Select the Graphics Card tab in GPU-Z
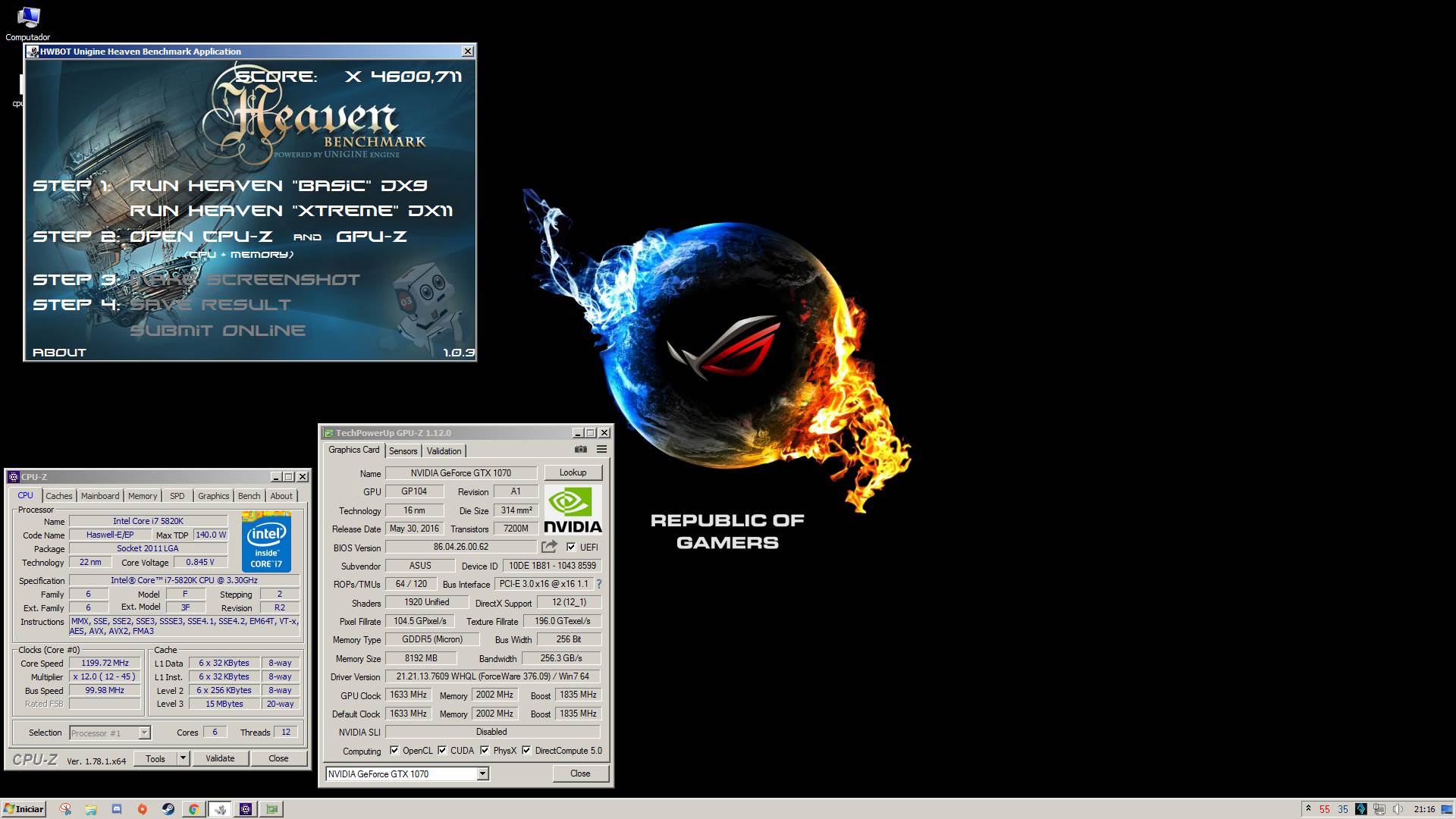1456x819 pixels. pyautogui.click(x=354, y=450)
